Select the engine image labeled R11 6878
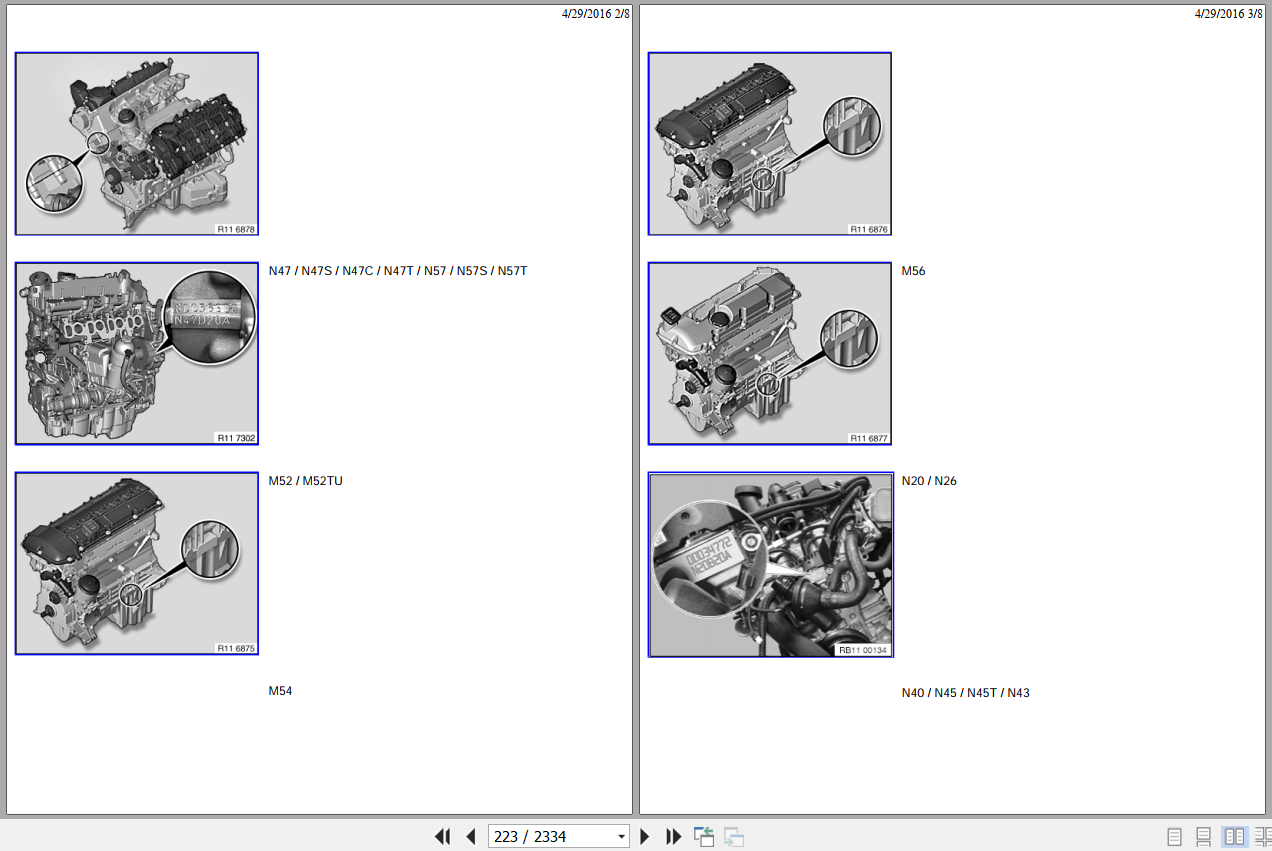This screenshot has height=851, width=1272. tap(137, 144)
